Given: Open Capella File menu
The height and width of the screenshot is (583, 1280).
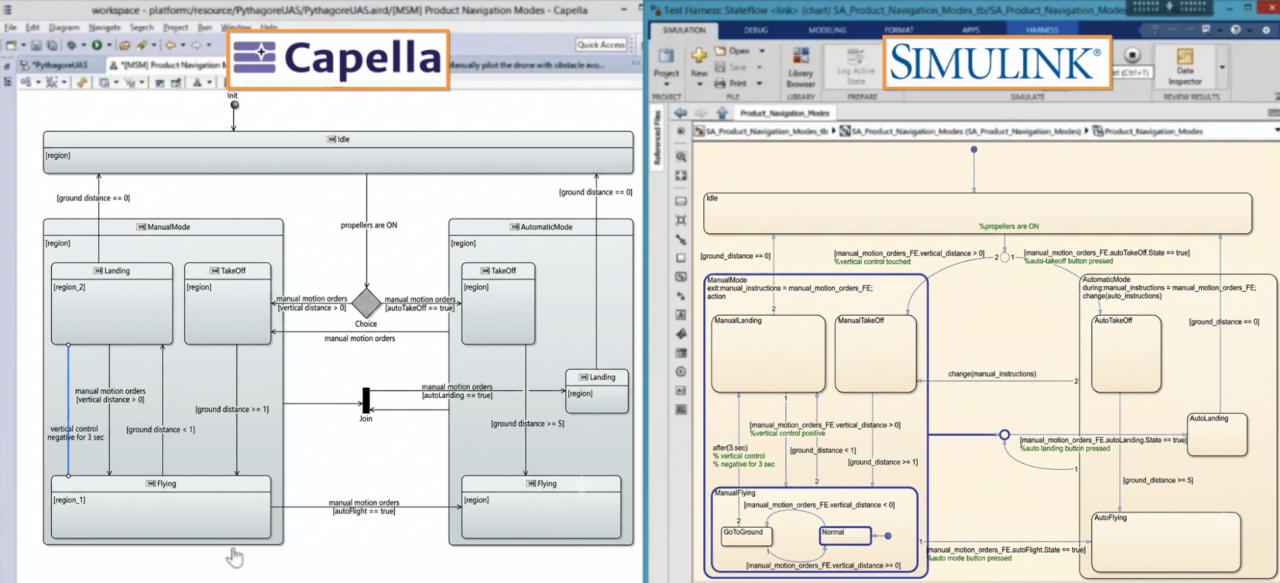Looking at the screenshot, I should (10, 27).
